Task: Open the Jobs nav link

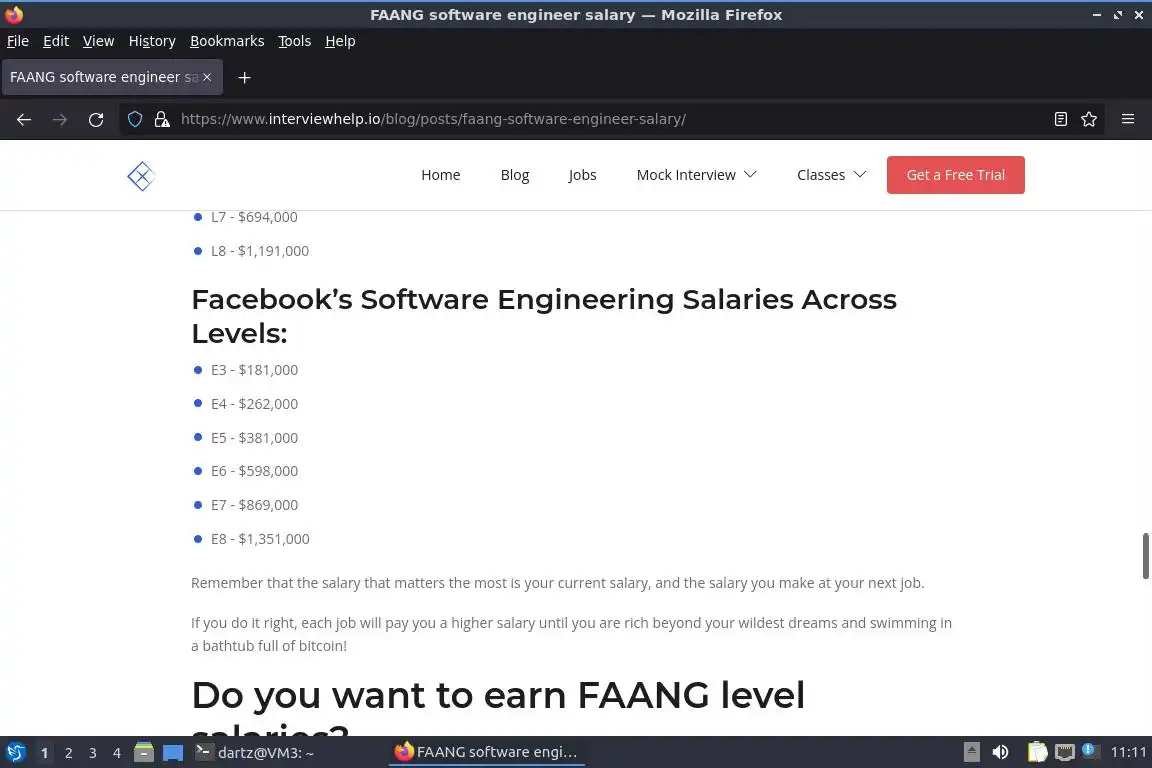Action: (582, 175)
